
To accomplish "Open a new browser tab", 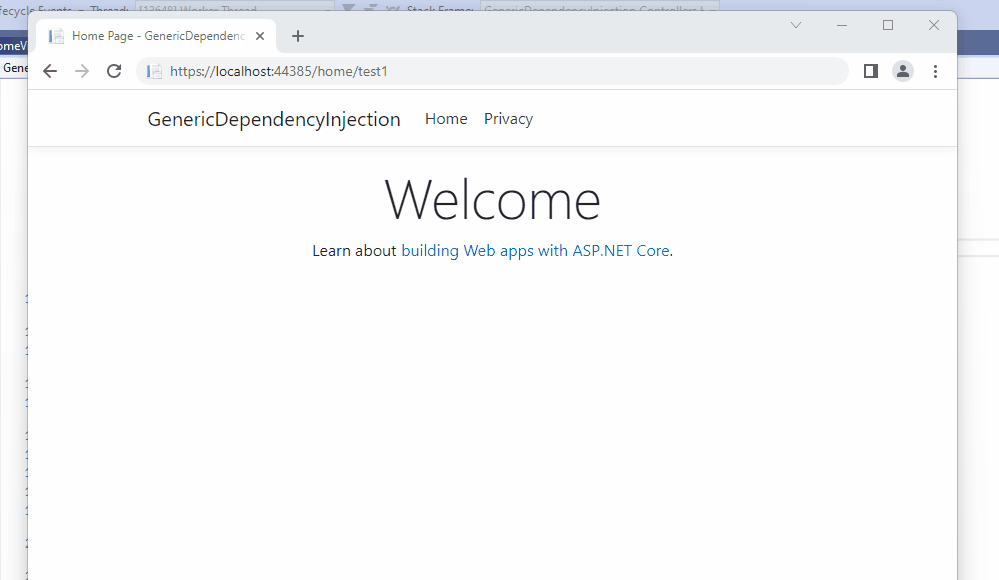I will 298,36.
